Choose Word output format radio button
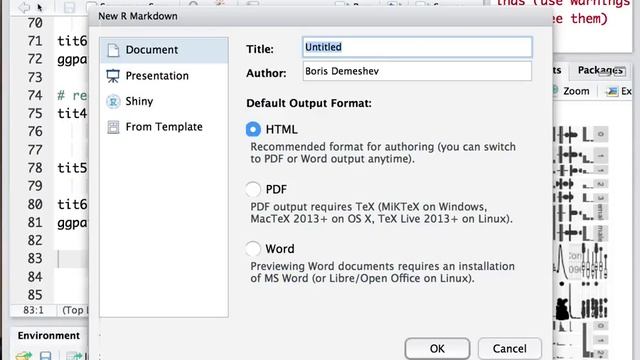This screenshot has height=360, width=640. click(253, 249)
